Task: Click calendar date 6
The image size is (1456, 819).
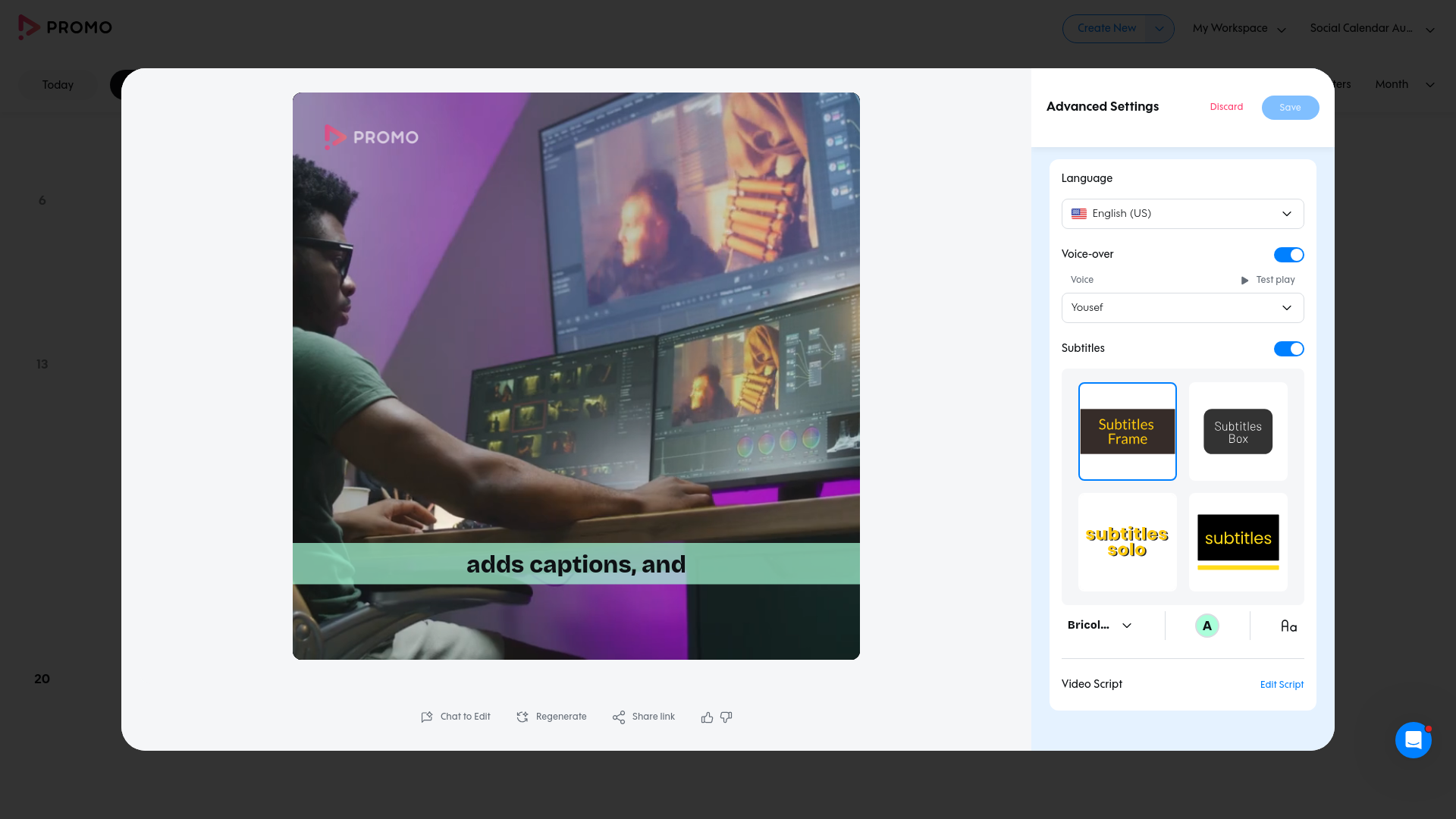Action: [x=42, y=200]
